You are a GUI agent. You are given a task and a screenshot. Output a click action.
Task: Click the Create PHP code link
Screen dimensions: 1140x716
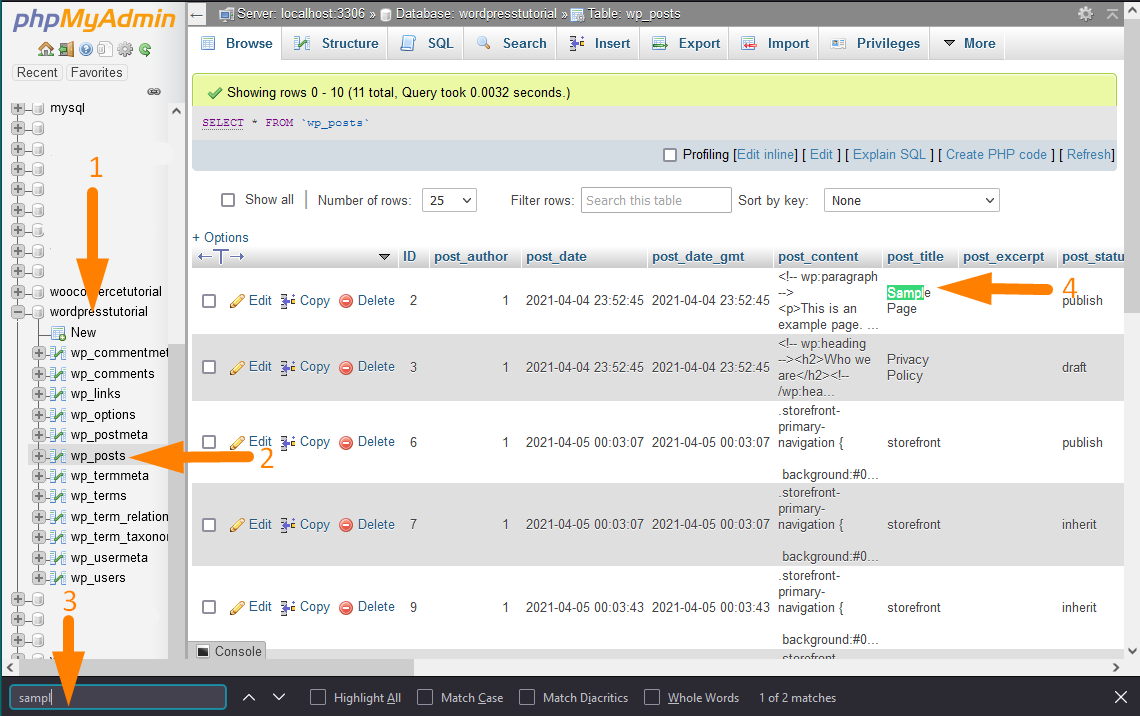(x=996, y=155)
